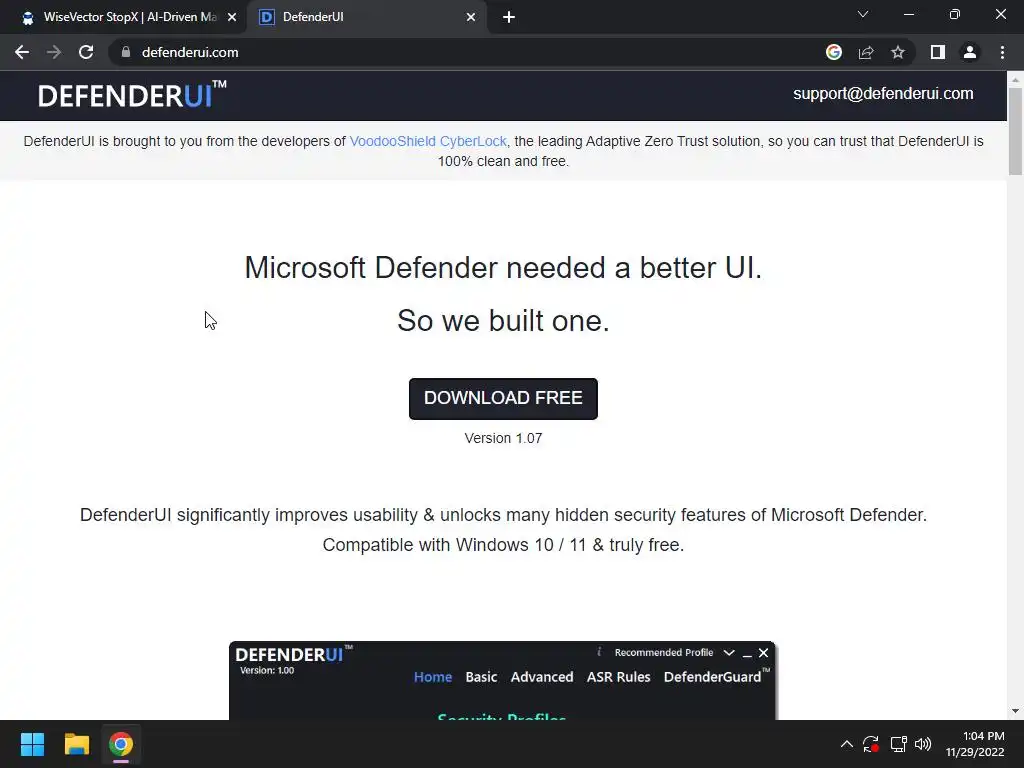Open File Explorer from the taskbar
The width and height of the screenshot is (1024, 768).
coord(76,744)
